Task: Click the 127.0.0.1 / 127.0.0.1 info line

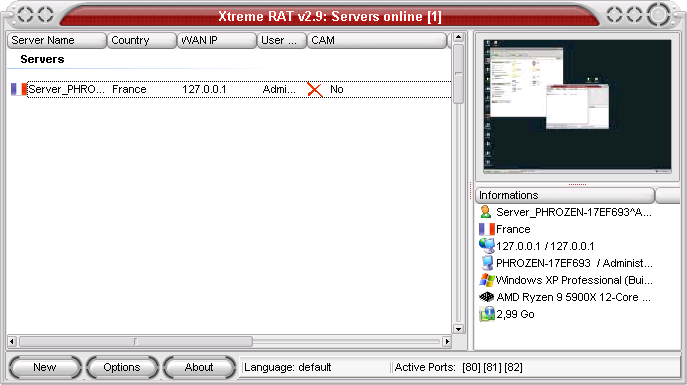Action: point(545,246)
